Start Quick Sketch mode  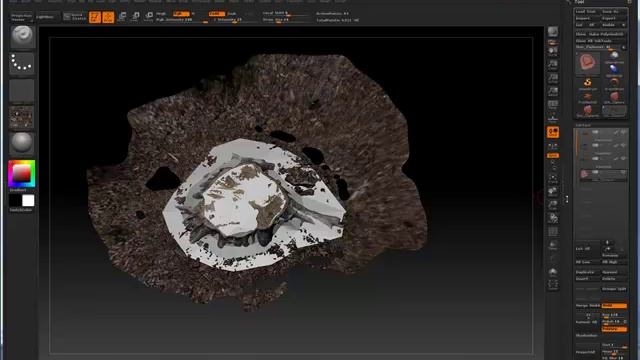pos(75,17)
